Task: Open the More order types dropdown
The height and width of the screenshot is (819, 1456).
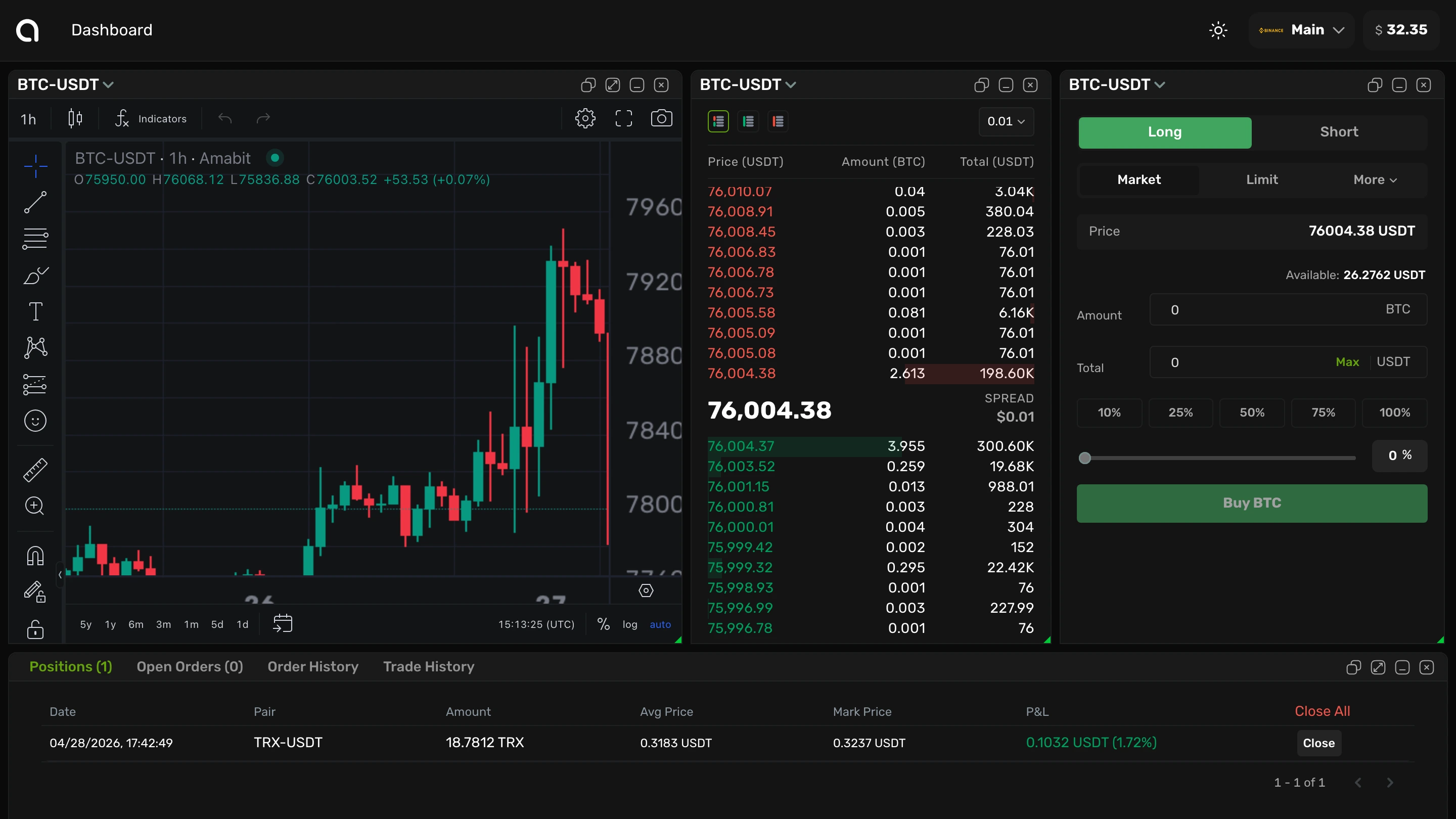Action: [1375, 180]
